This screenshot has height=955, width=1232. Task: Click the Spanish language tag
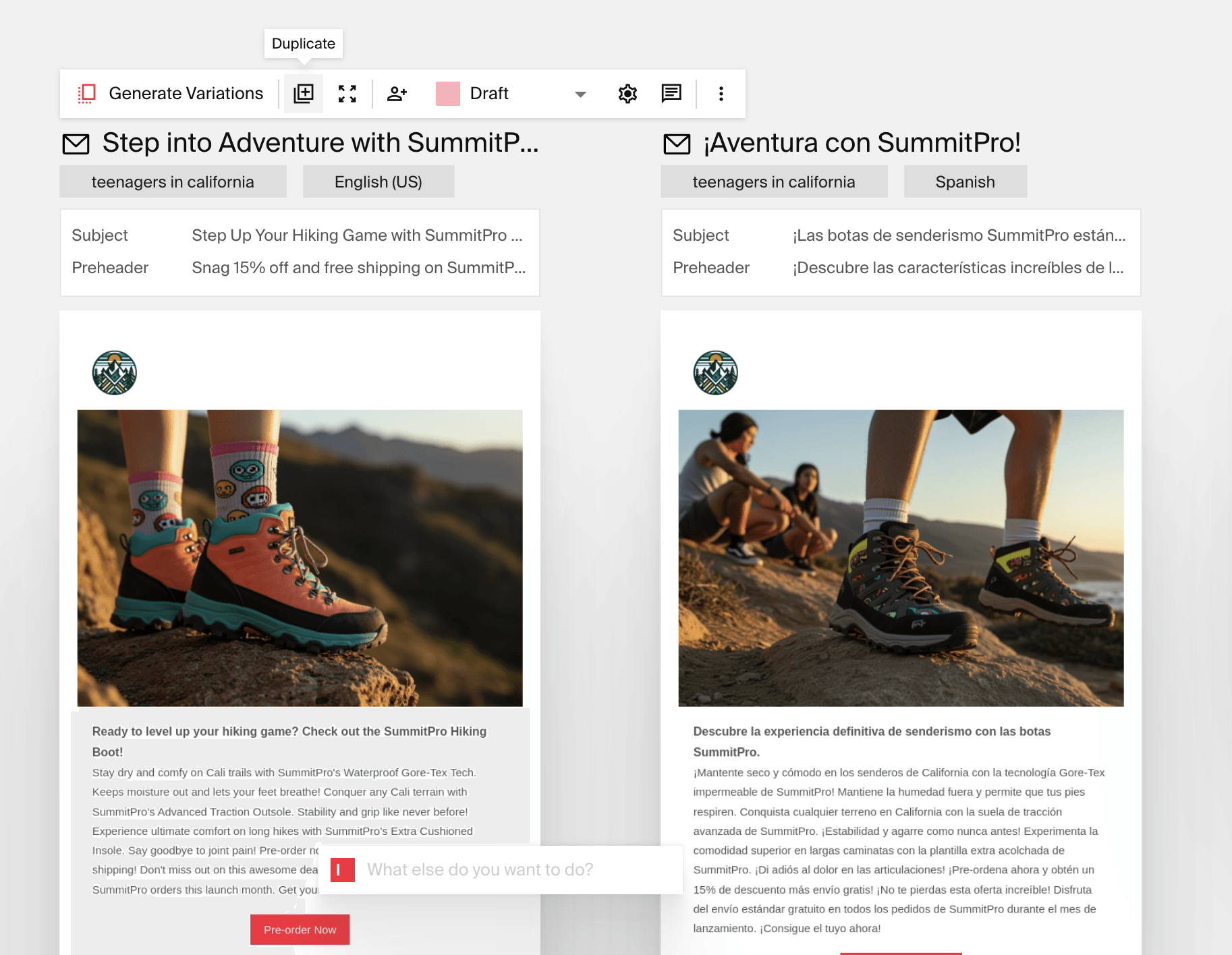coord(965,181)
